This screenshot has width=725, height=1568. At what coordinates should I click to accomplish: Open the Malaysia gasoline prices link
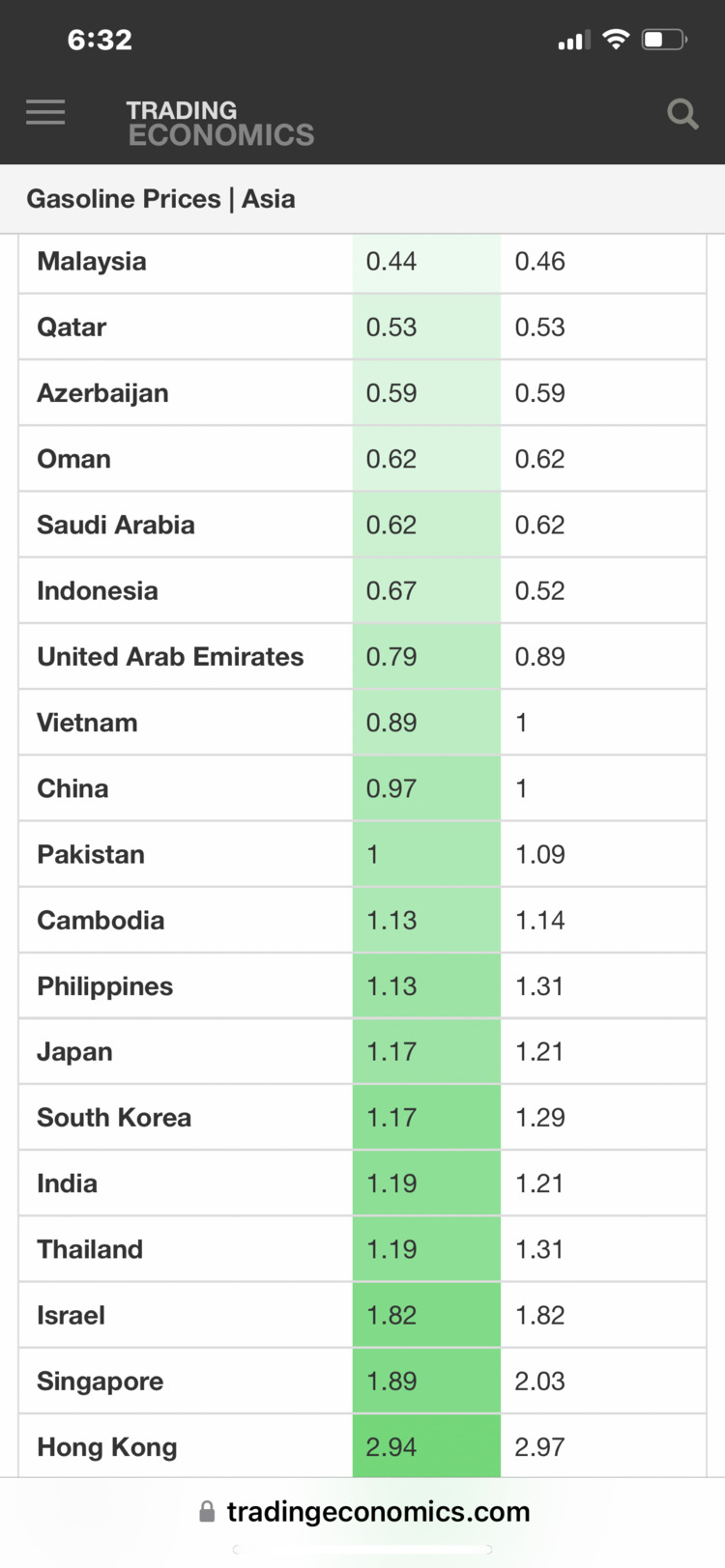[x=92, y=262]
